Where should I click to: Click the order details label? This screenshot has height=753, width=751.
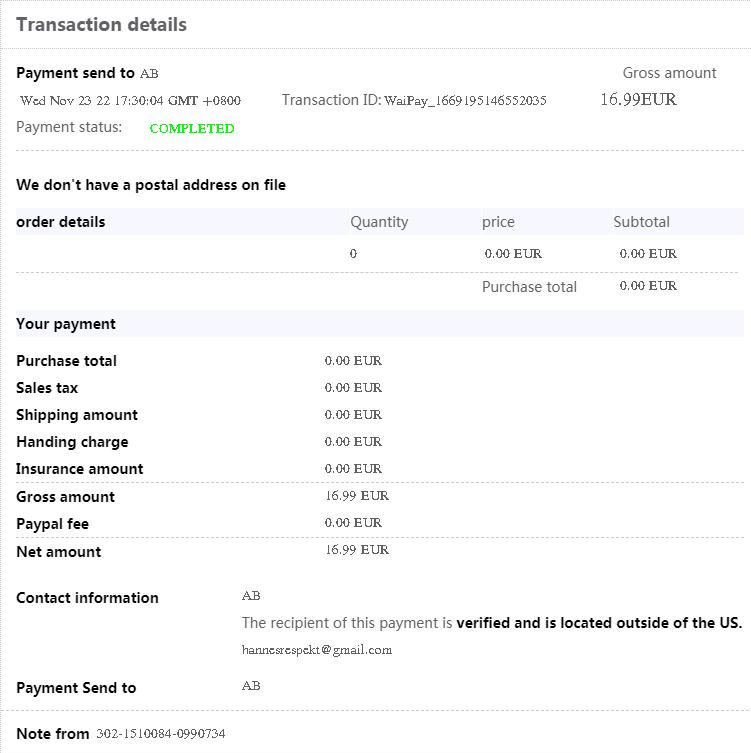click(61, 222)
